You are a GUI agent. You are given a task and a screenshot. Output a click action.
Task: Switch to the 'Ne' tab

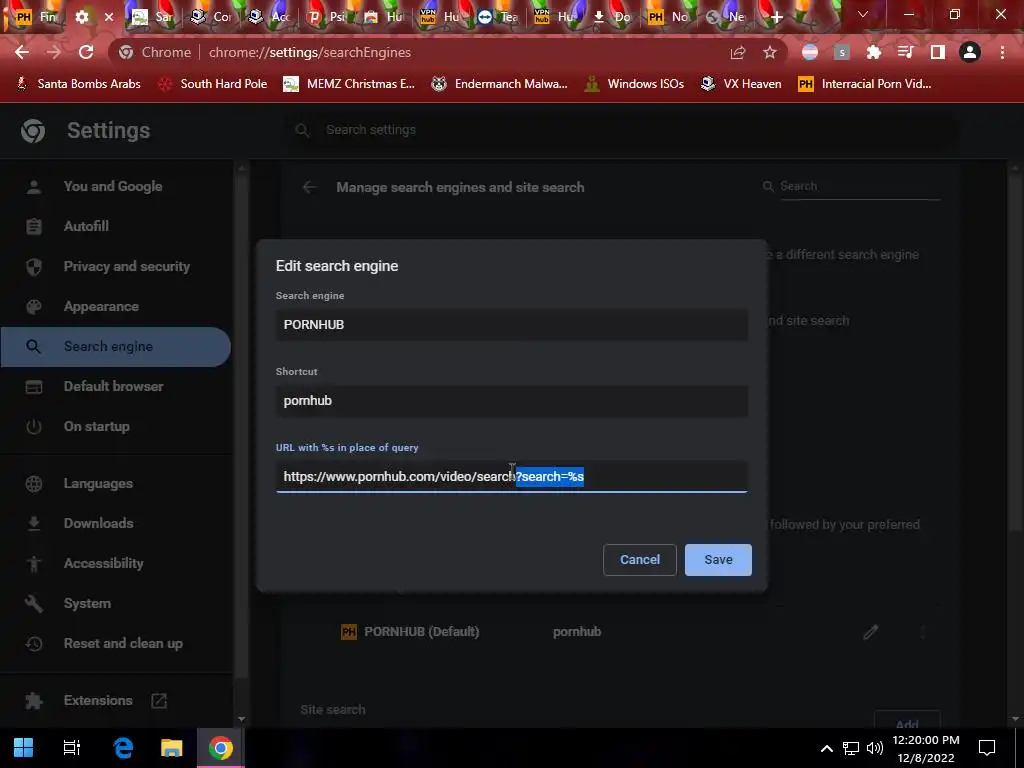[x=725, y=17]
